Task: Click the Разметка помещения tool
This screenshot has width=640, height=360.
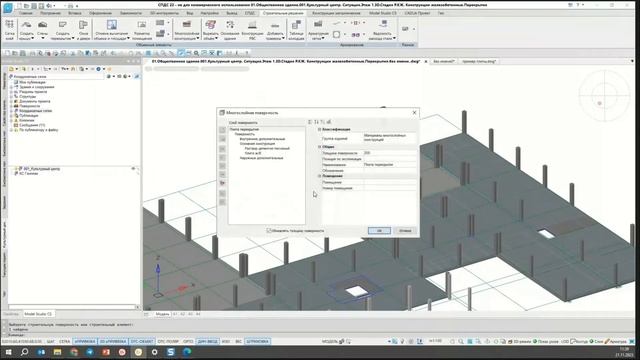Action: 142,29
